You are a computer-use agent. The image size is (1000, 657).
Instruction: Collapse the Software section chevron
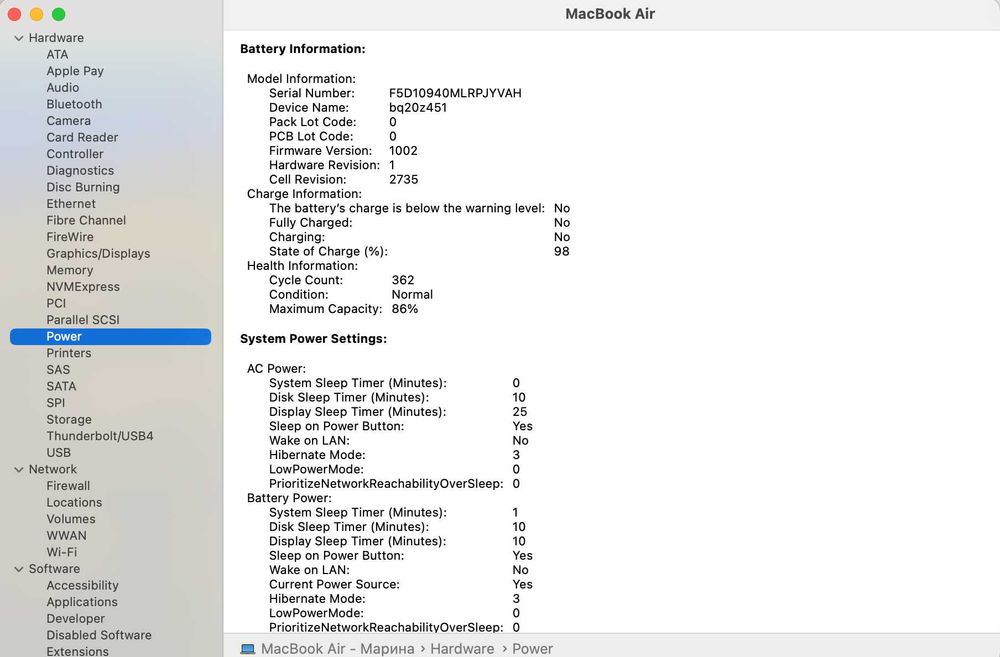[18, 569]
